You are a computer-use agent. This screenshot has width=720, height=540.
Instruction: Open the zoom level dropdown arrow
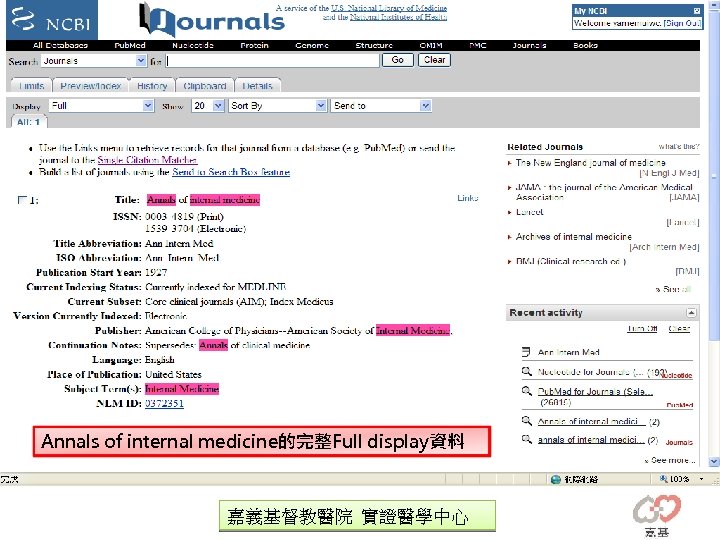tap(701, 479)
